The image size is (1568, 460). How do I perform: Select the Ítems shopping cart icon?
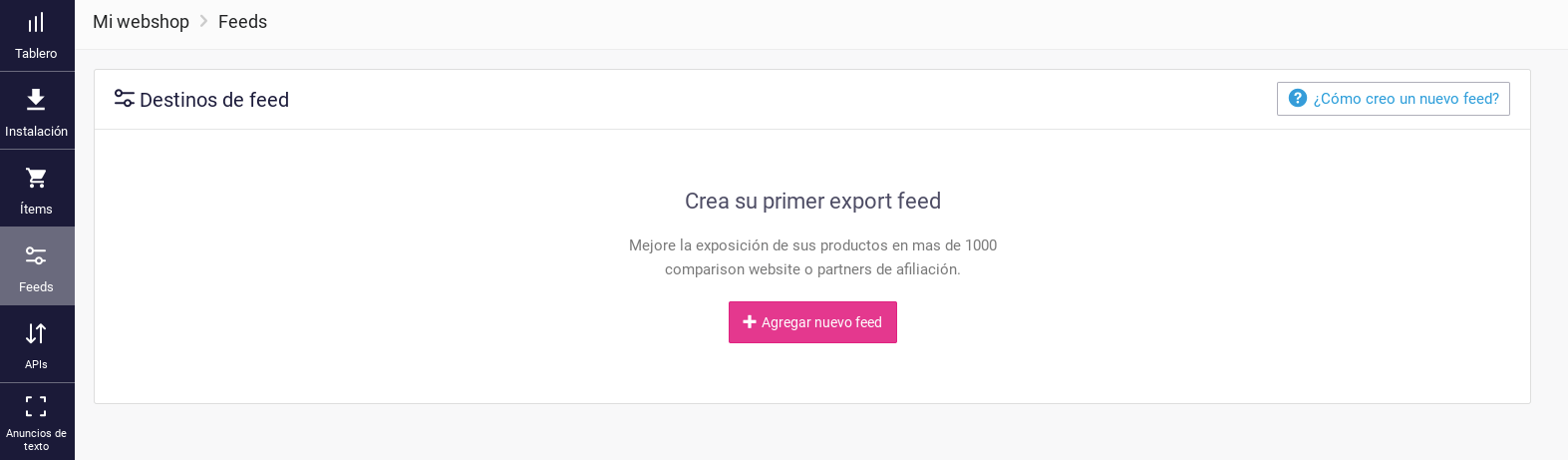click(36, 178)
